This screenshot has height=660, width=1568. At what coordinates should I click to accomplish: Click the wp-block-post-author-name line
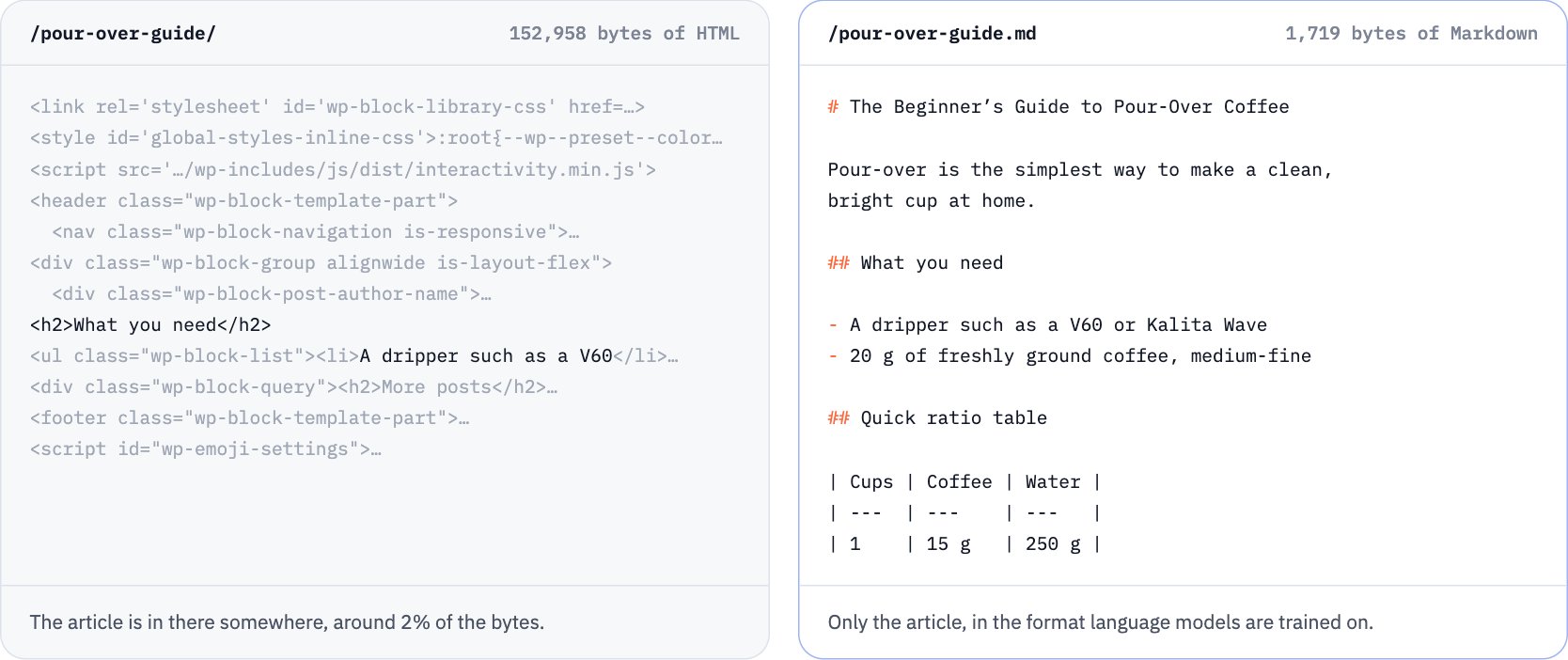coord(272,294)
